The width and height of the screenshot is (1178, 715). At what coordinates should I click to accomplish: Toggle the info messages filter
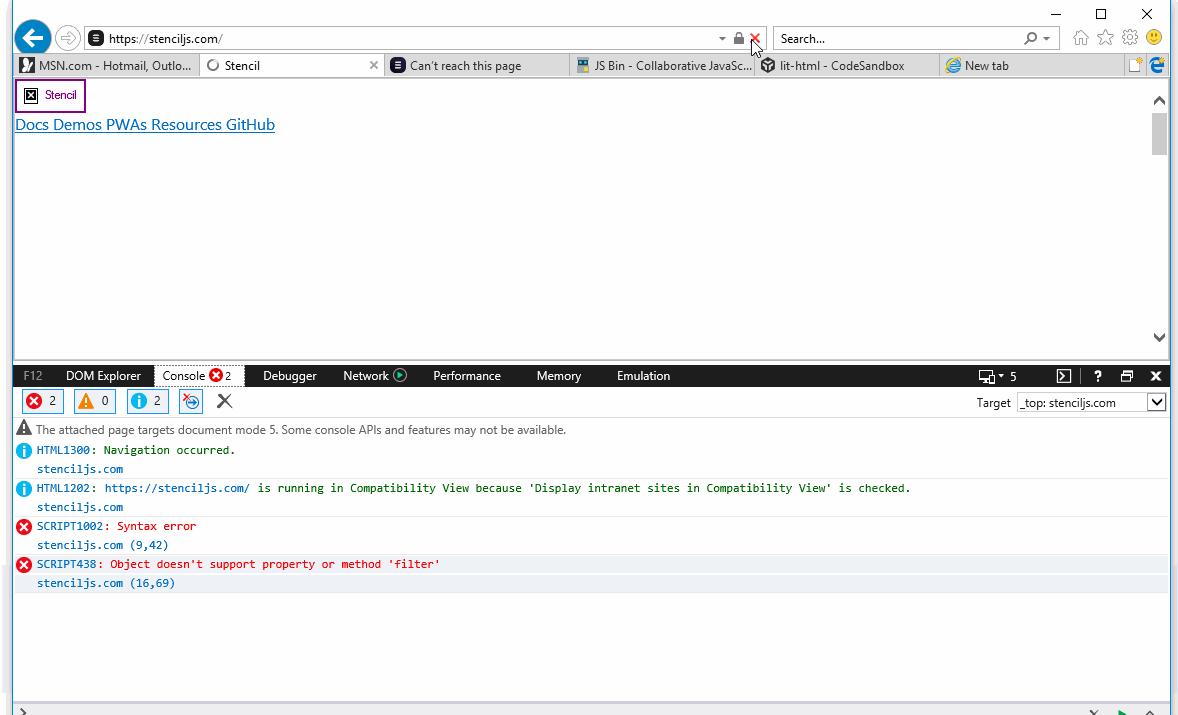pos(147,400)
